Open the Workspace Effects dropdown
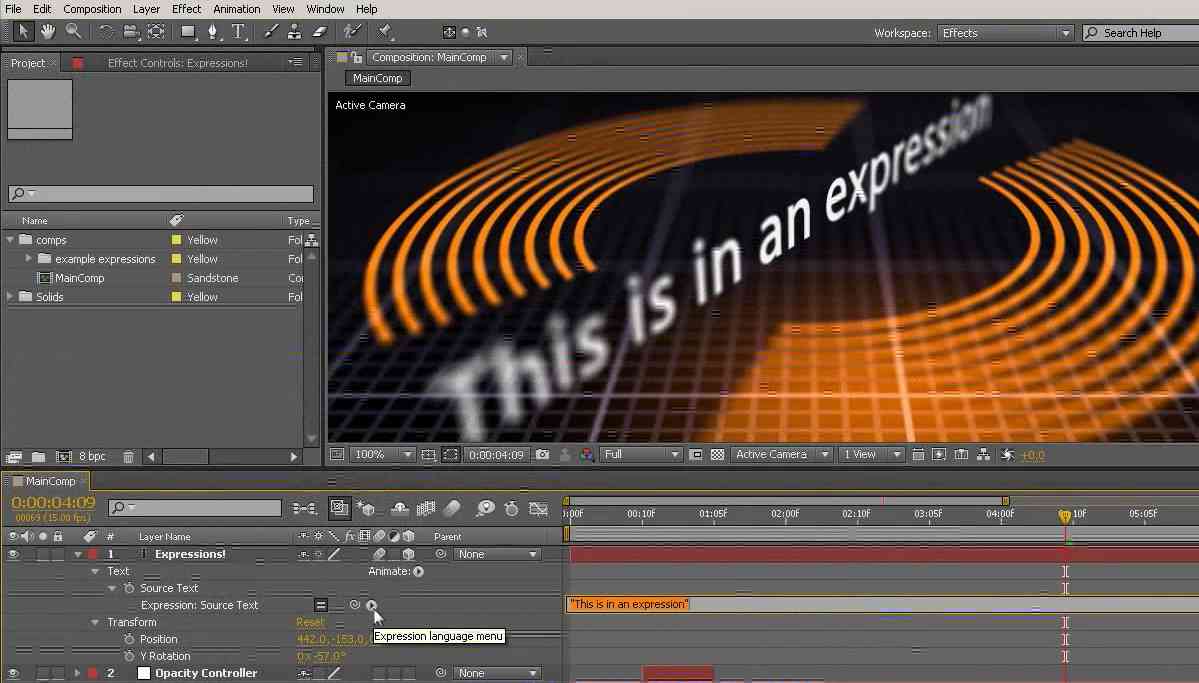Screen dimensions: 1199x683 1005,33
